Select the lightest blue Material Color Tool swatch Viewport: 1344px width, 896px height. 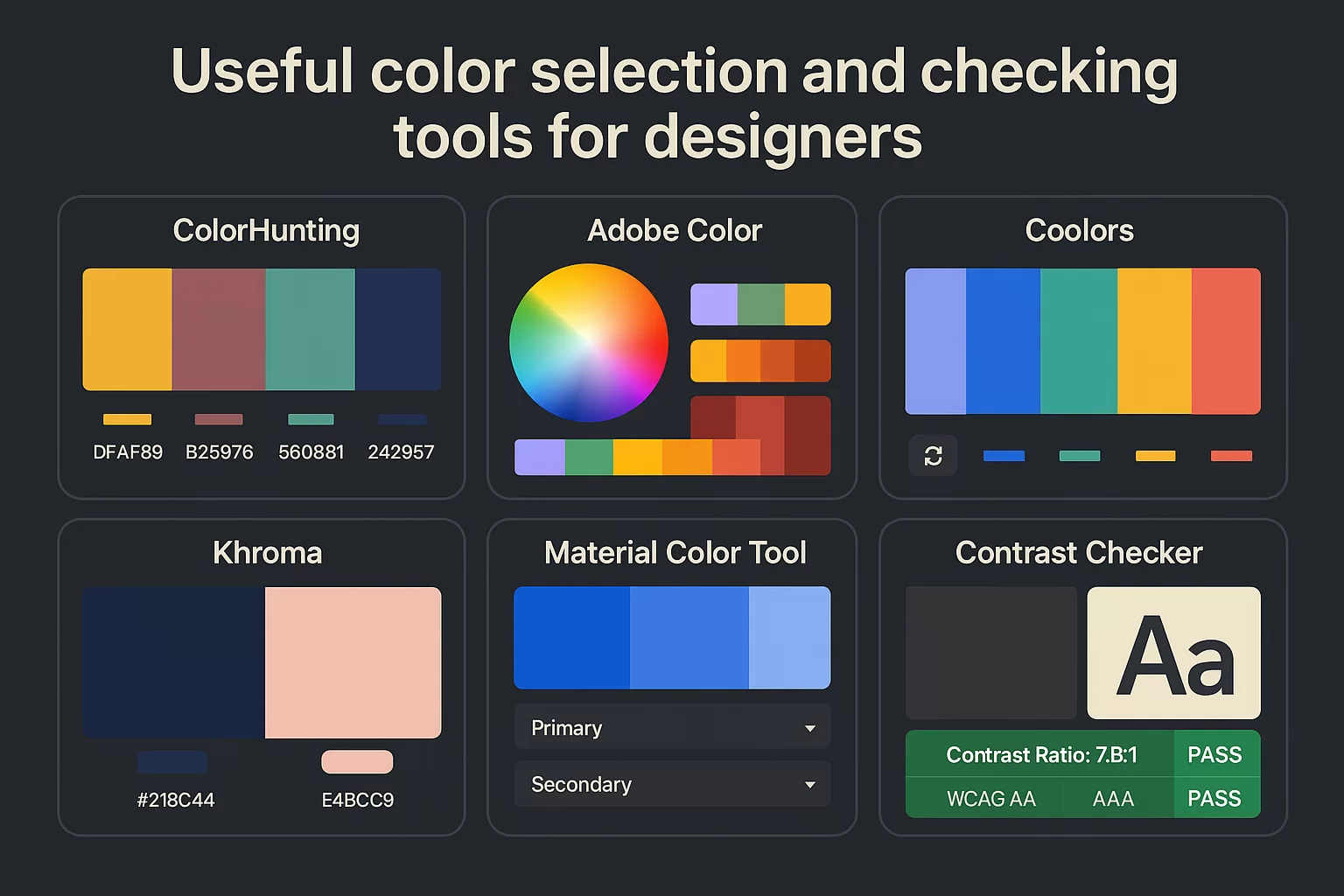[789, 638]
